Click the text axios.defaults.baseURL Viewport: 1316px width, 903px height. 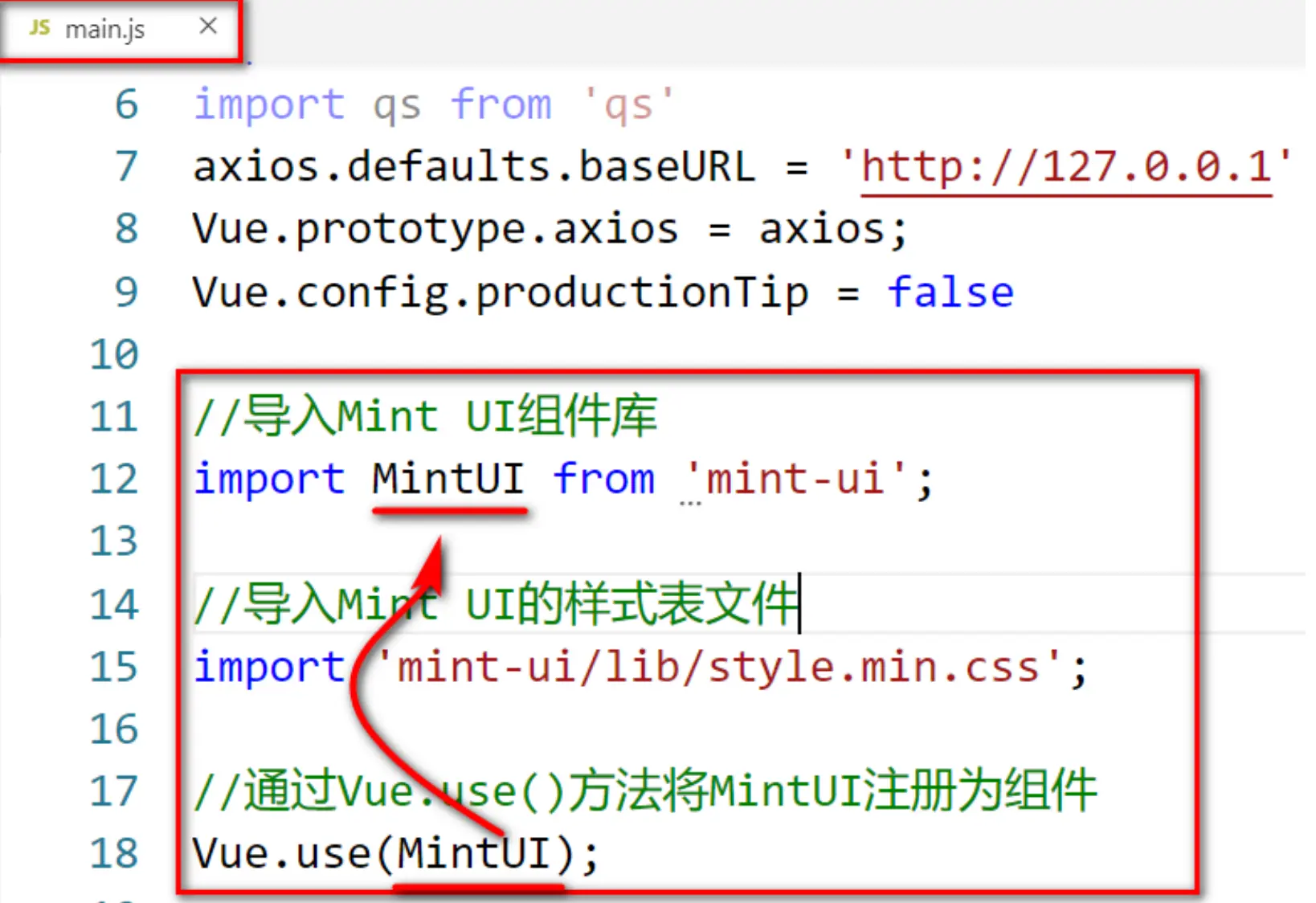click(474, 167)
